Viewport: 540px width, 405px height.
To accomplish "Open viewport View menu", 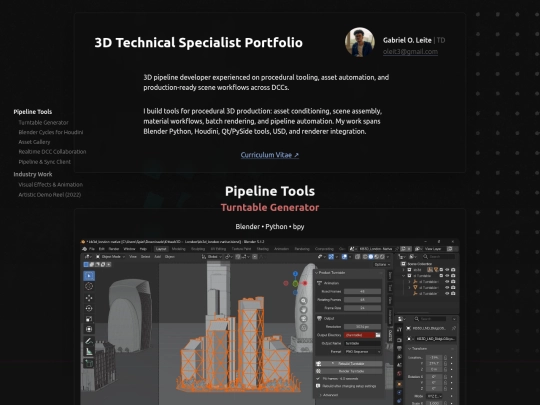I will coord(133,257).
